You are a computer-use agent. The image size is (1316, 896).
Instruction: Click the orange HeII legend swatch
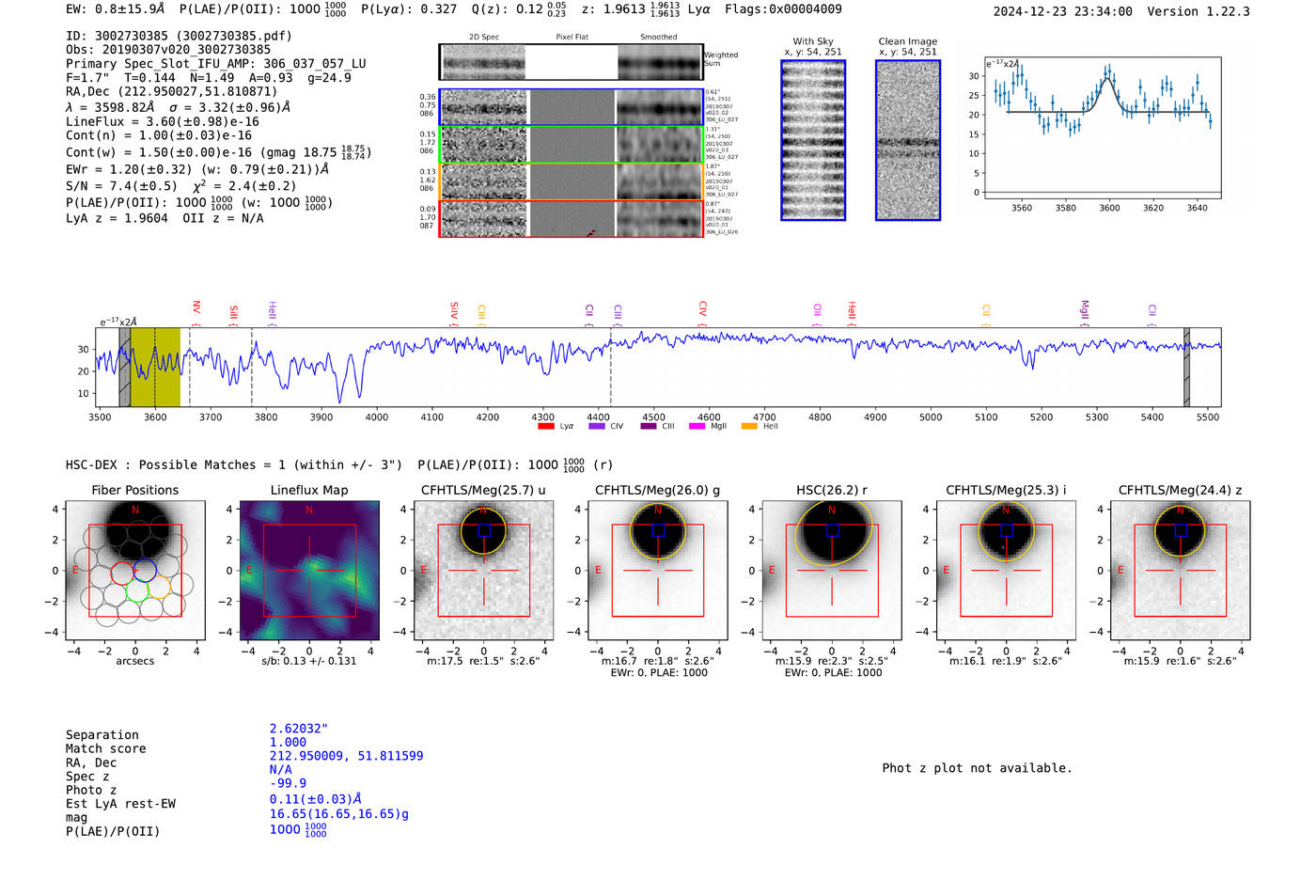tap(749, 427)
